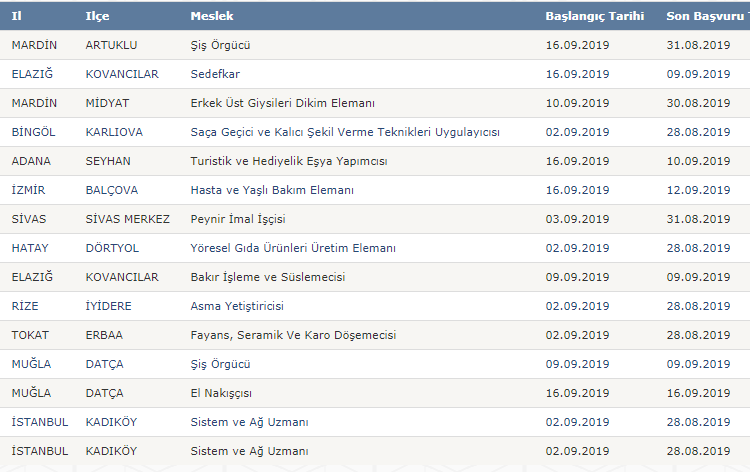Viewport: 750px width, 472px height.
Task: Click the Son Başvuru column header
Action: pos(707,16)
